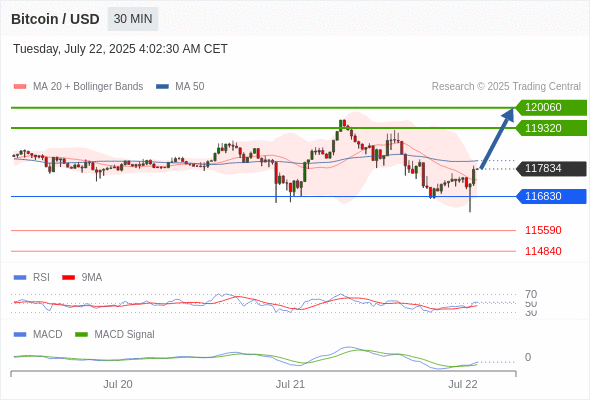
Task: Click the Bitcoin / USD title
Action: coord(55,19)
